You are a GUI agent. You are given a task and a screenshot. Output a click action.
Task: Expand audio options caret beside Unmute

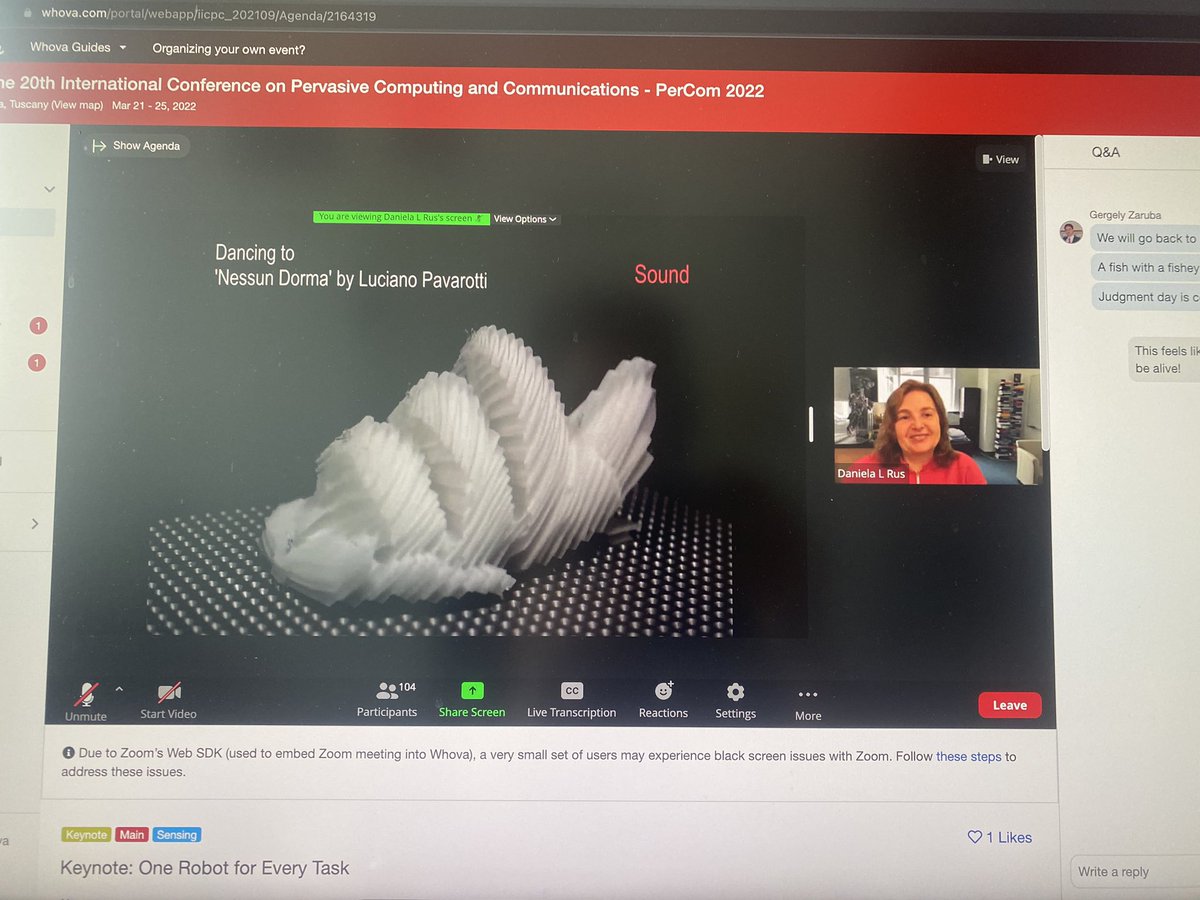point(119,689)
